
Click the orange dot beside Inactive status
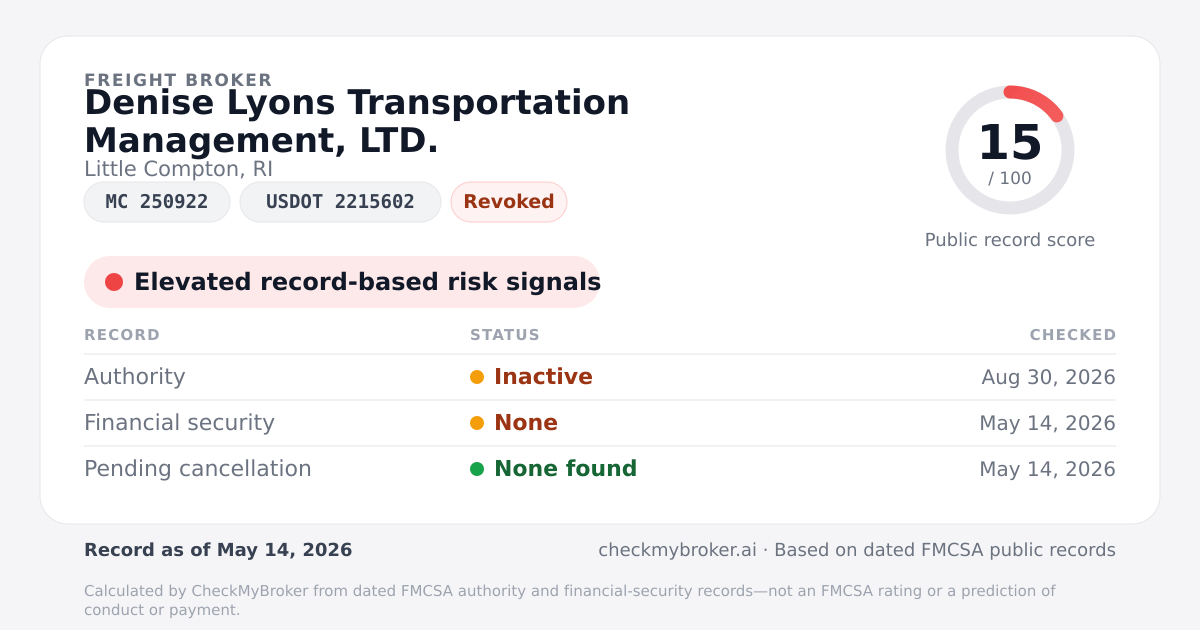tap(477, 377)
